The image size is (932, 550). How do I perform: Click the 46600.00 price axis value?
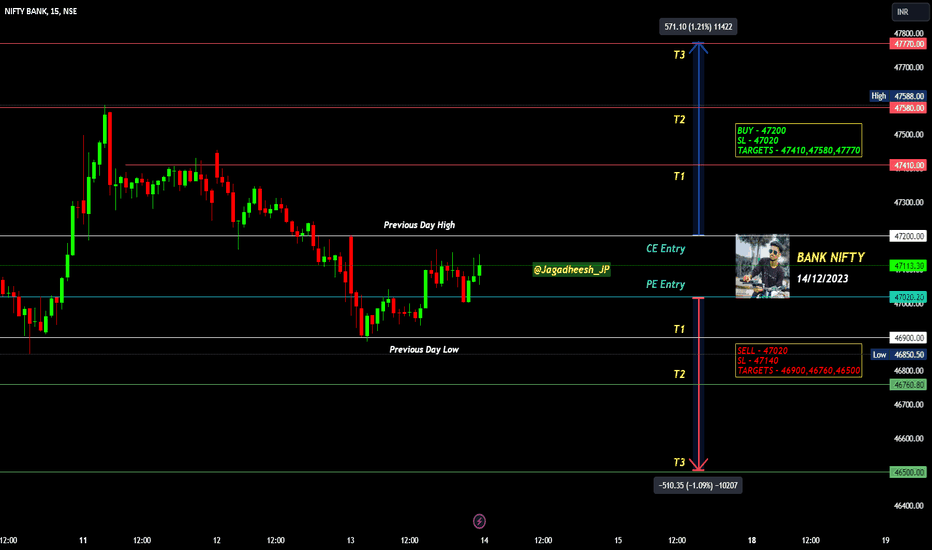pyautogui.click(x=909, y=438)
